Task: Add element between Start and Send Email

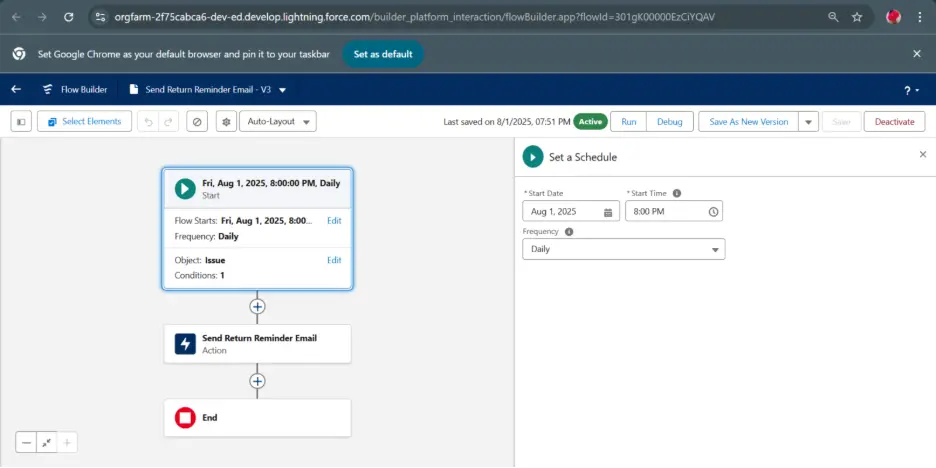Action: coord(257,306)
